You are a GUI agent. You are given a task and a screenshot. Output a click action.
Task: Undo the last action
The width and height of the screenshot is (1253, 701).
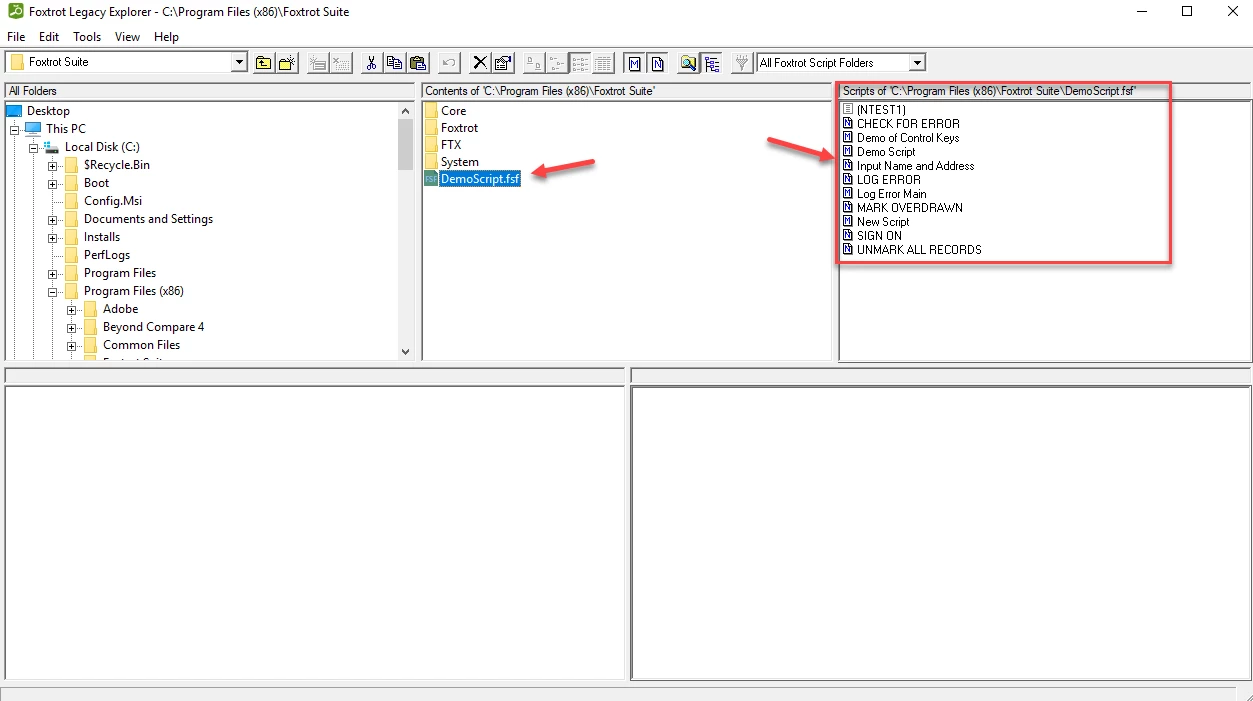pos(449,62)
